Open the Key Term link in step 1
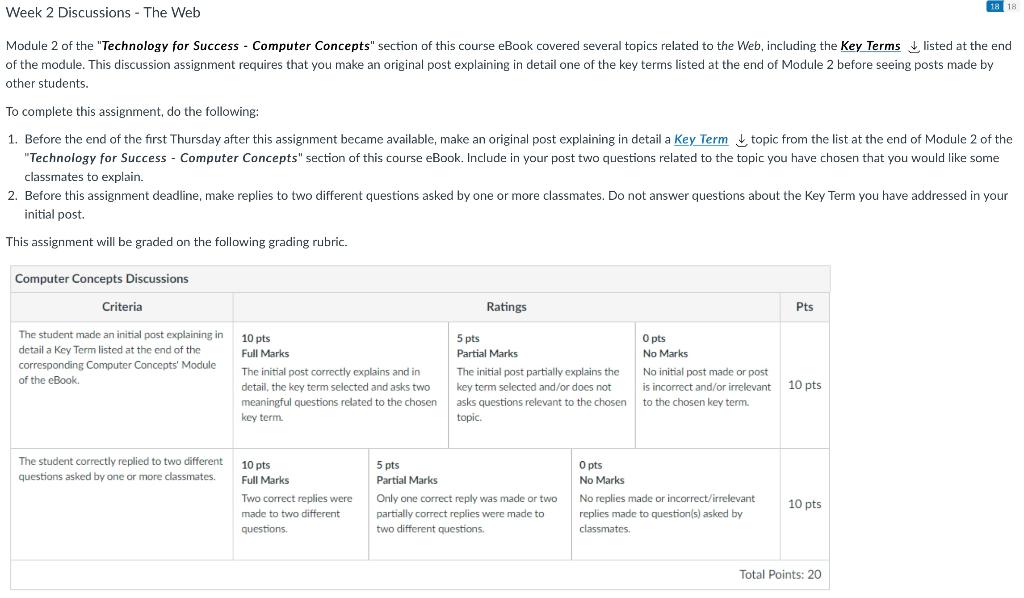The image size is (1024, 598). point(701,139)
